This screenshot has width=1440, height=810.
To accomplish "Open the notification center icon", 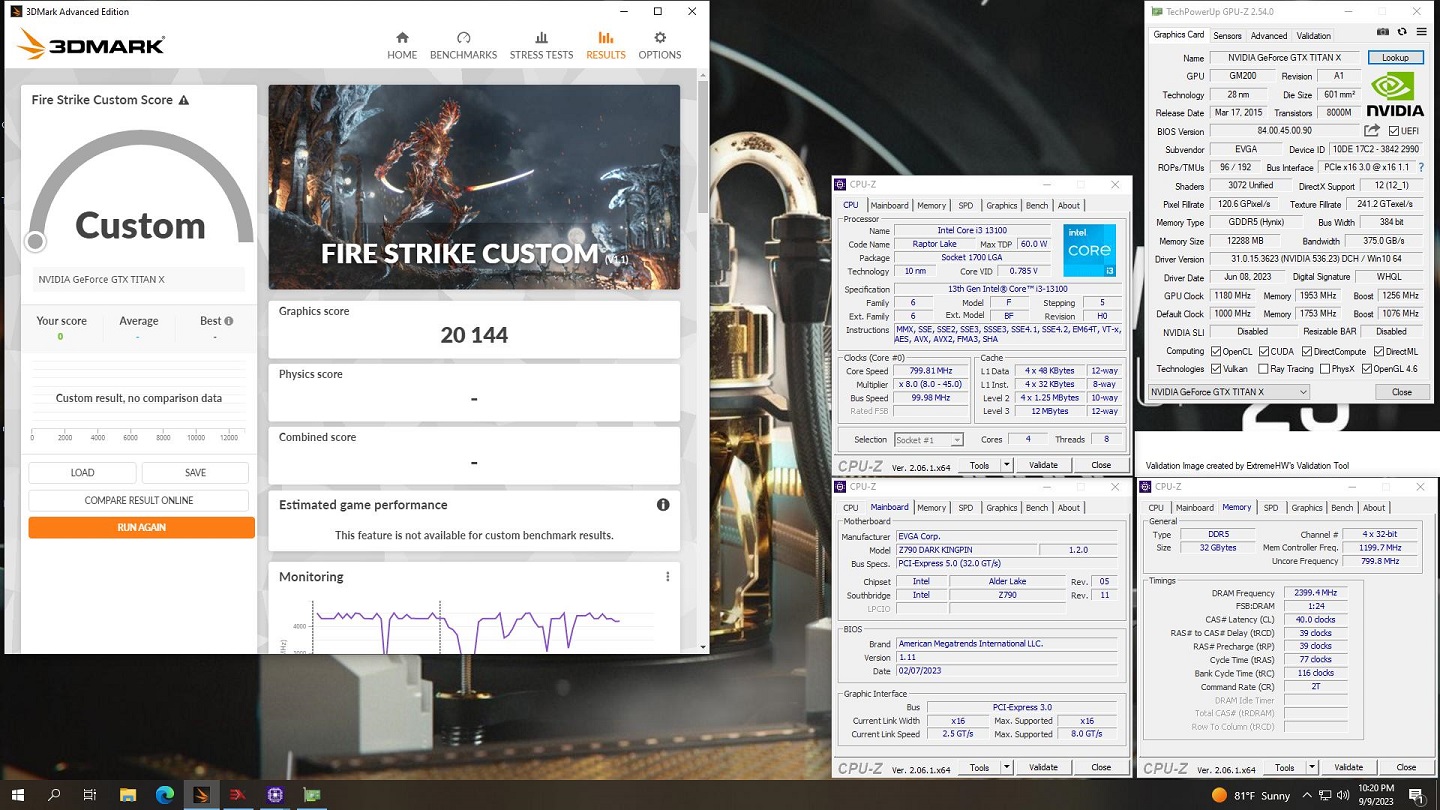I will coord(1417,795).
